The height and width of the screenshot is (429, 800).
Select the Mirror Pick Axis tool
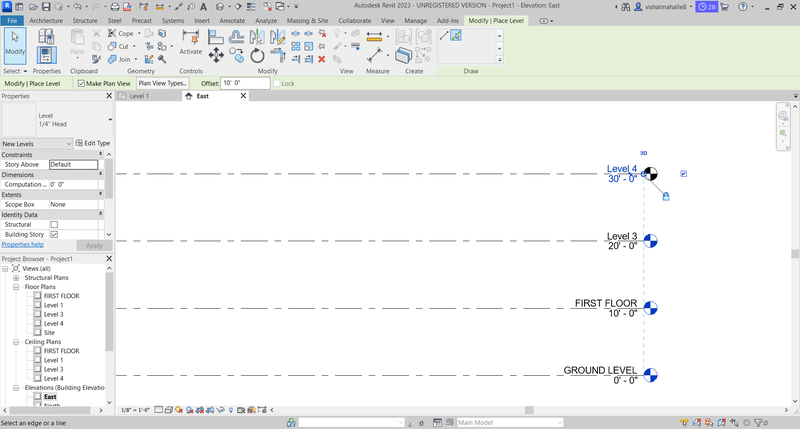tap(257, 37)
